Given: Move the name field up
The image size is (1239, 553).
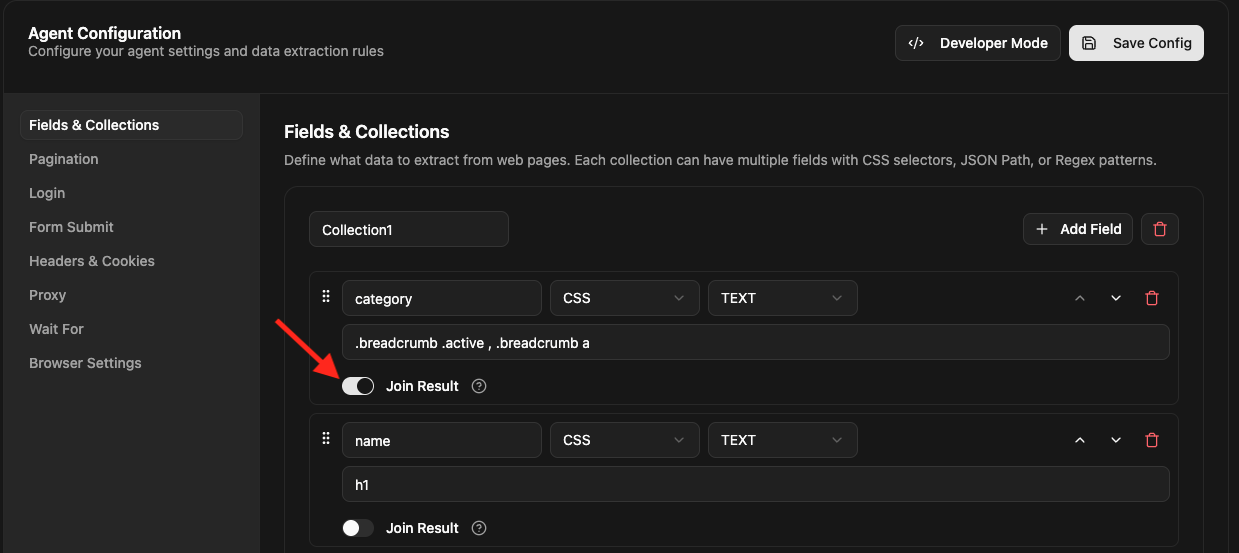Looking at the screenshot, I should (x=1080, y=440).
